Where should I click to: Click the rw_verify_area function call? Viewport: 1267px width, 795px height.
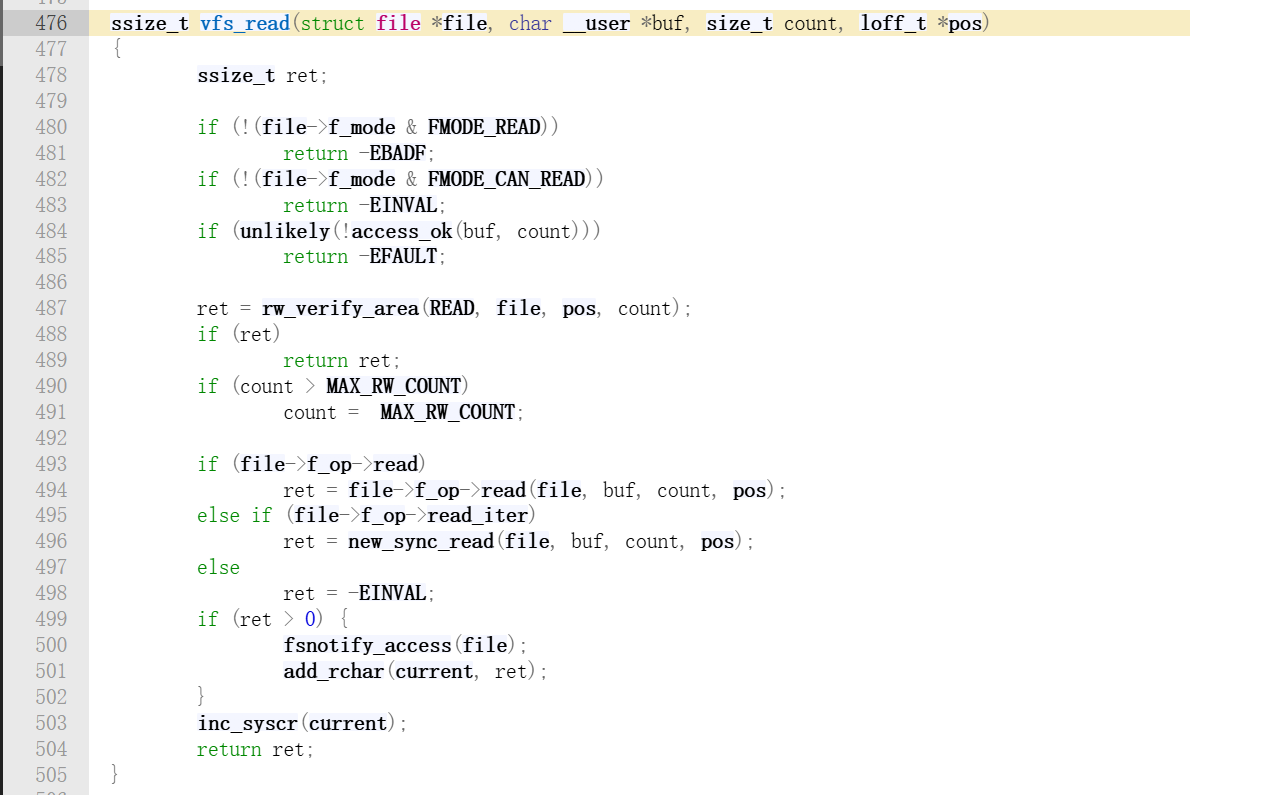tap(340, 309)
